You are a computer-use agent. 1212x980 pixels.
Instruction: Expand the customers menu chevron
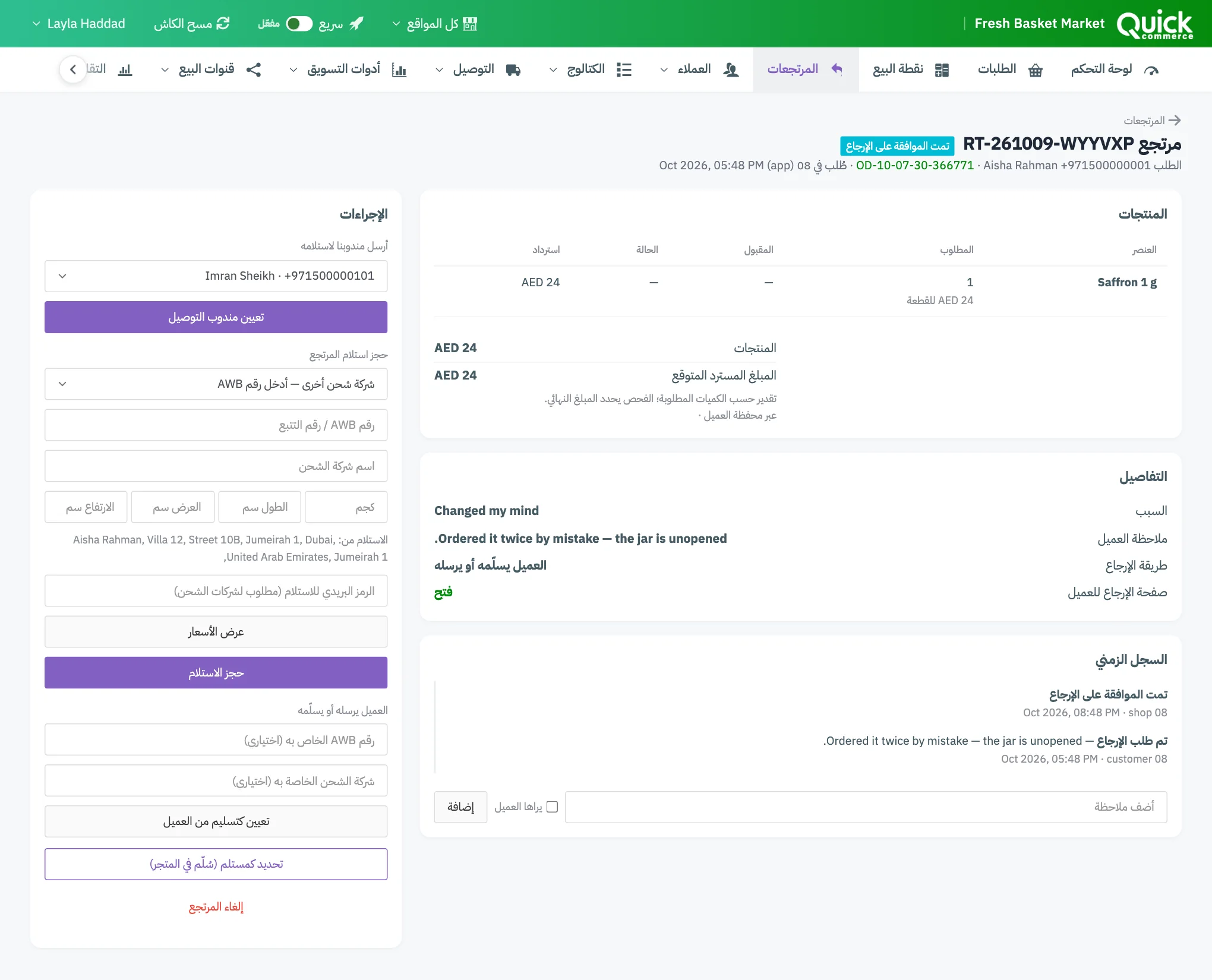coord(664,70)
